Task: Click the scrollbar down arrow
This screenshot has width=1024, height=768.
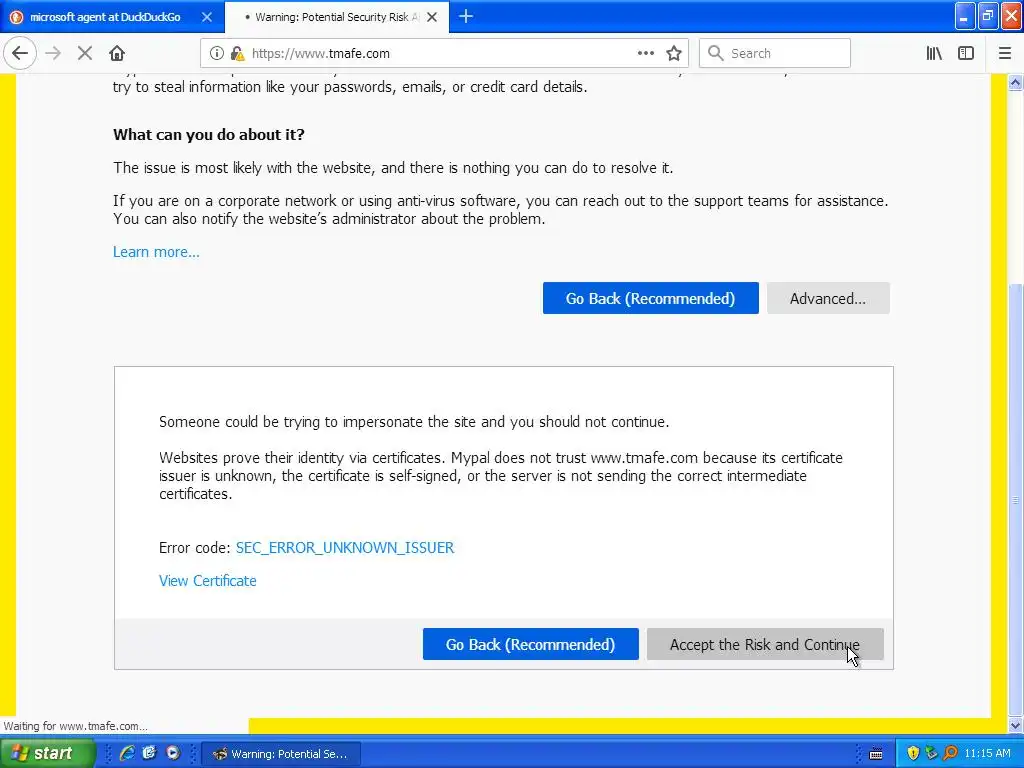Action: pos(1016,725)
